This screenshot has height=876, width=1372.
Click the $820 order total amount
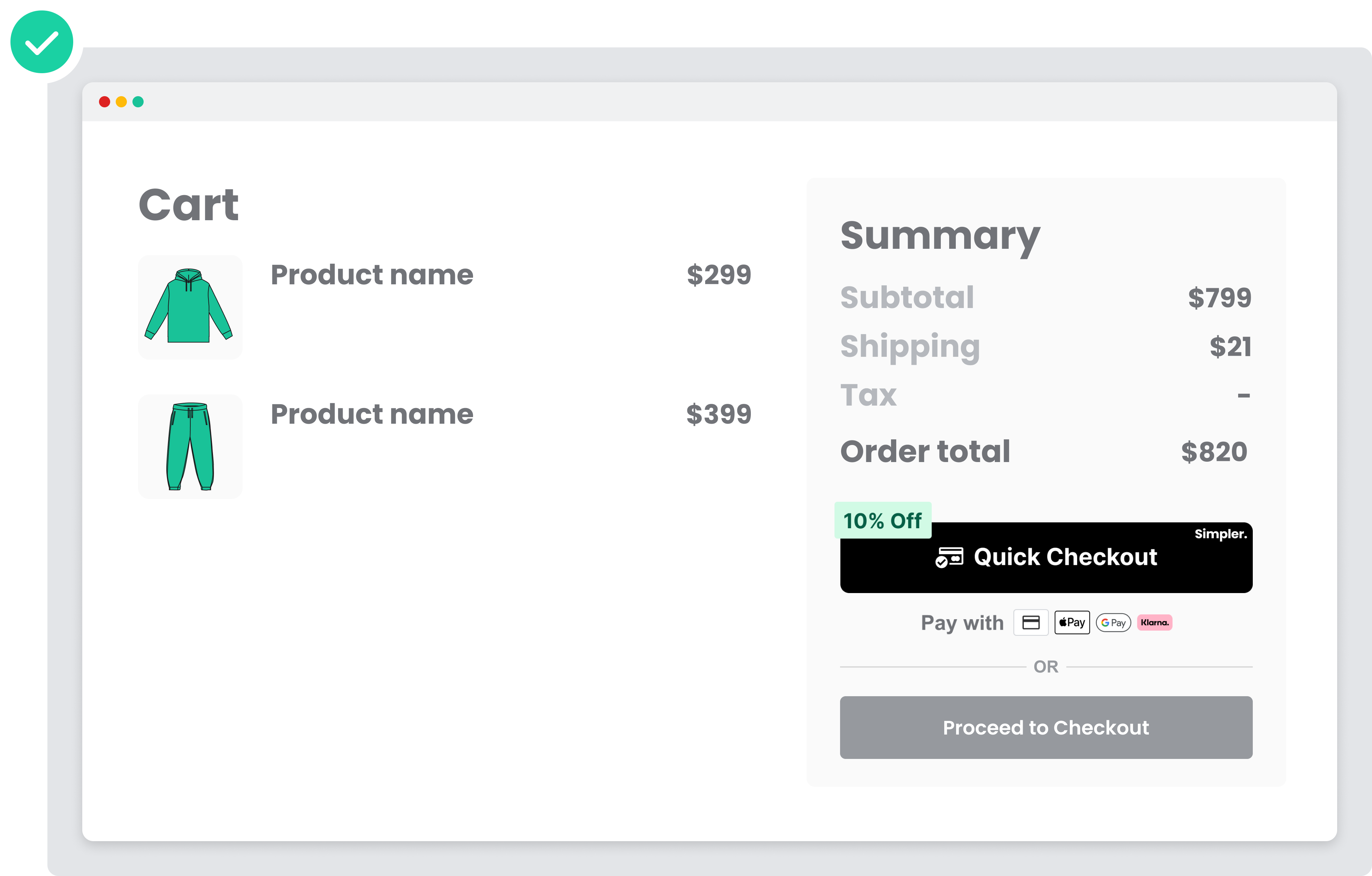click(1214, 452)
